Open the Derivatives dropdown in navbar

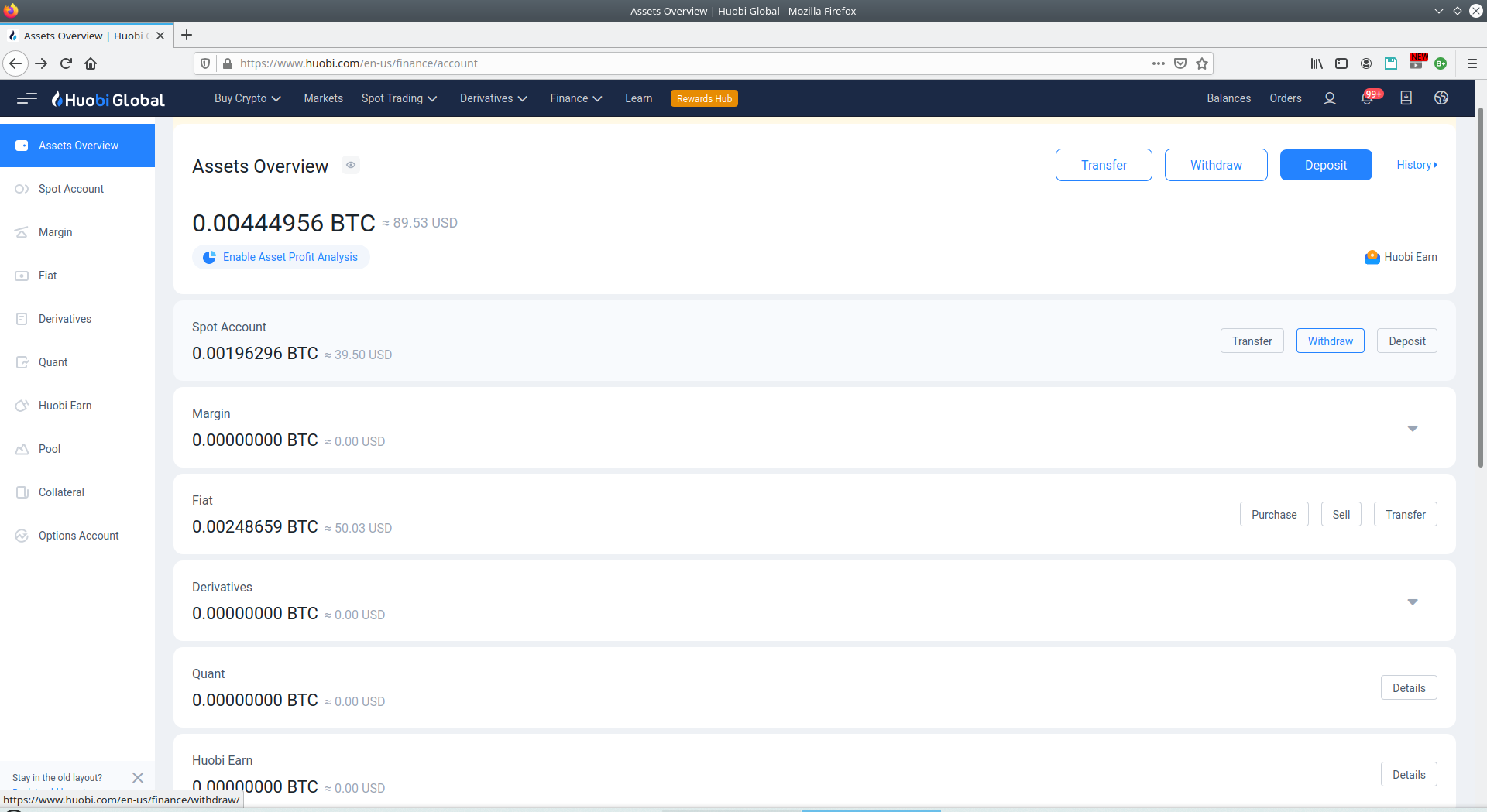(493, 98)
